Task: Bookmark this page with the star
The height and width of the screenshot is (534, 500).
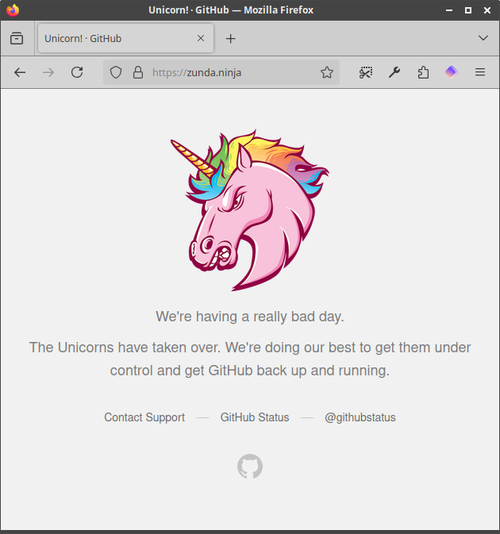Action: 327,72
